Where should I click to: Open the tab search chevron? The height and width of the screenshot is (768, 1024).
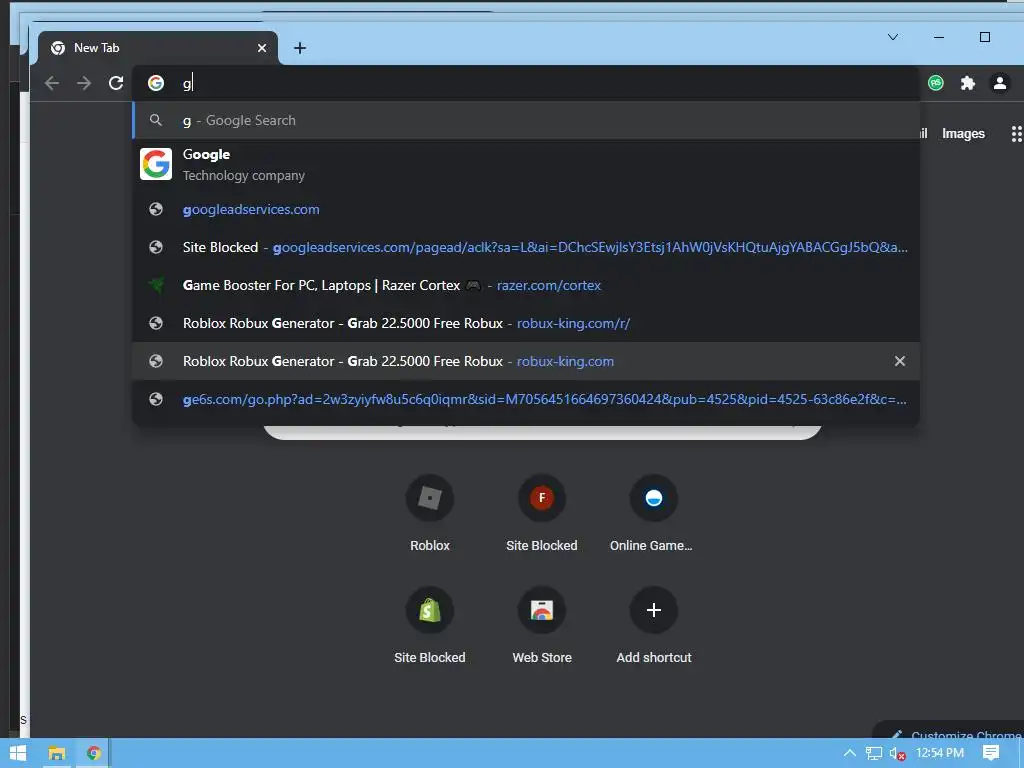(x=893, y=37)
